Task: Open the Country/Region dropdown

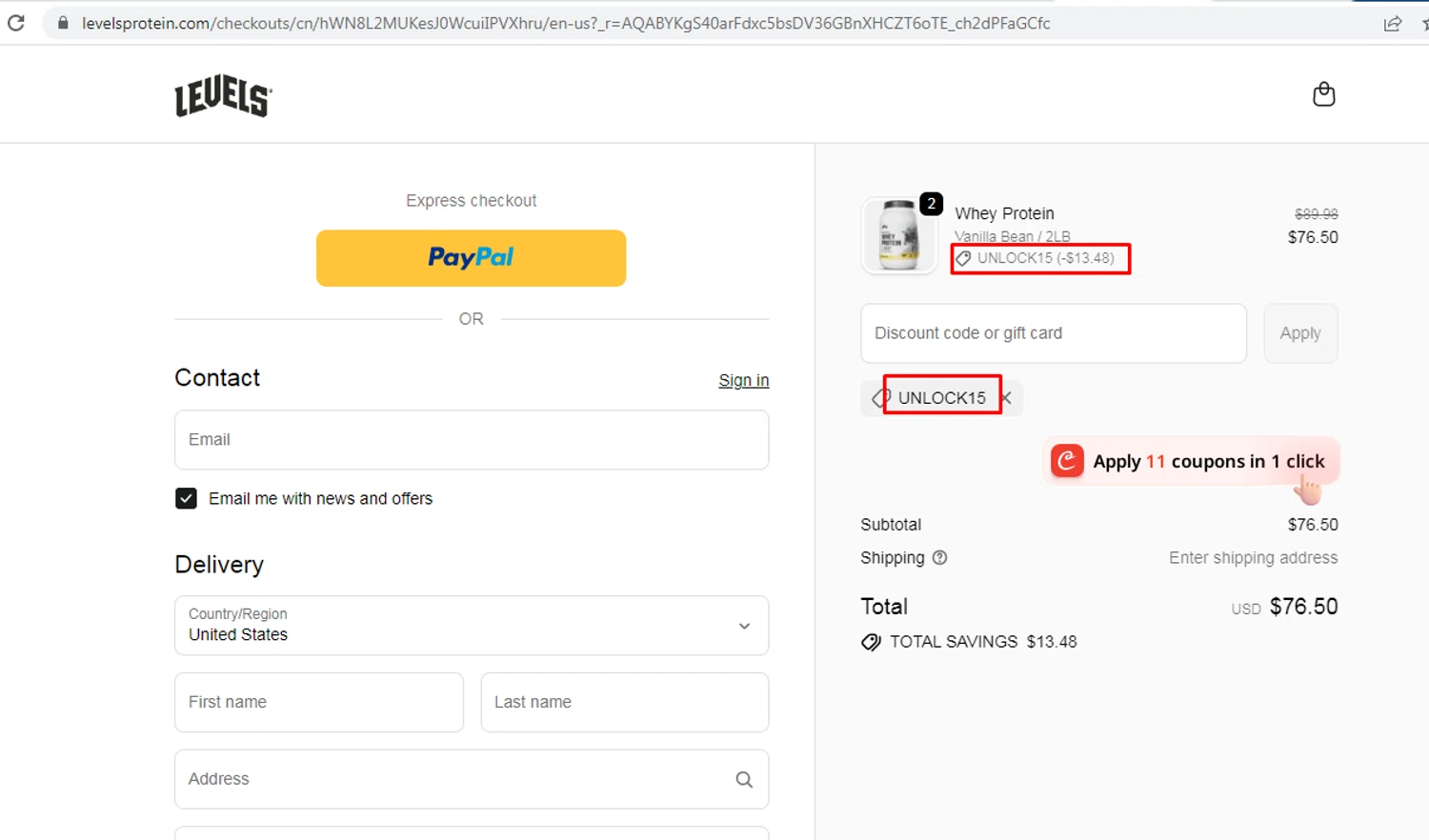Action: 472,626
